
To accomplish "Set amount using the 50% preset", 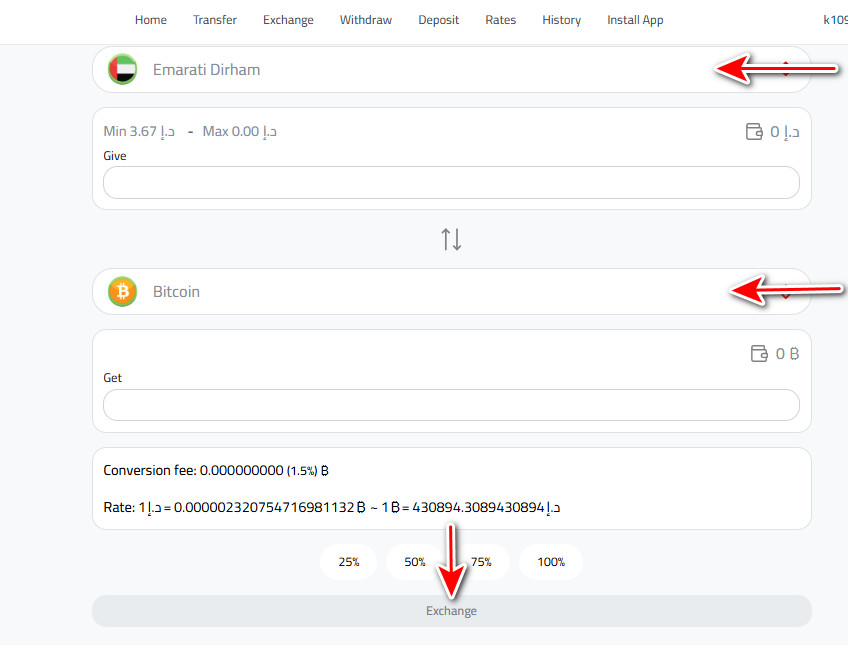I will point(415,562).
